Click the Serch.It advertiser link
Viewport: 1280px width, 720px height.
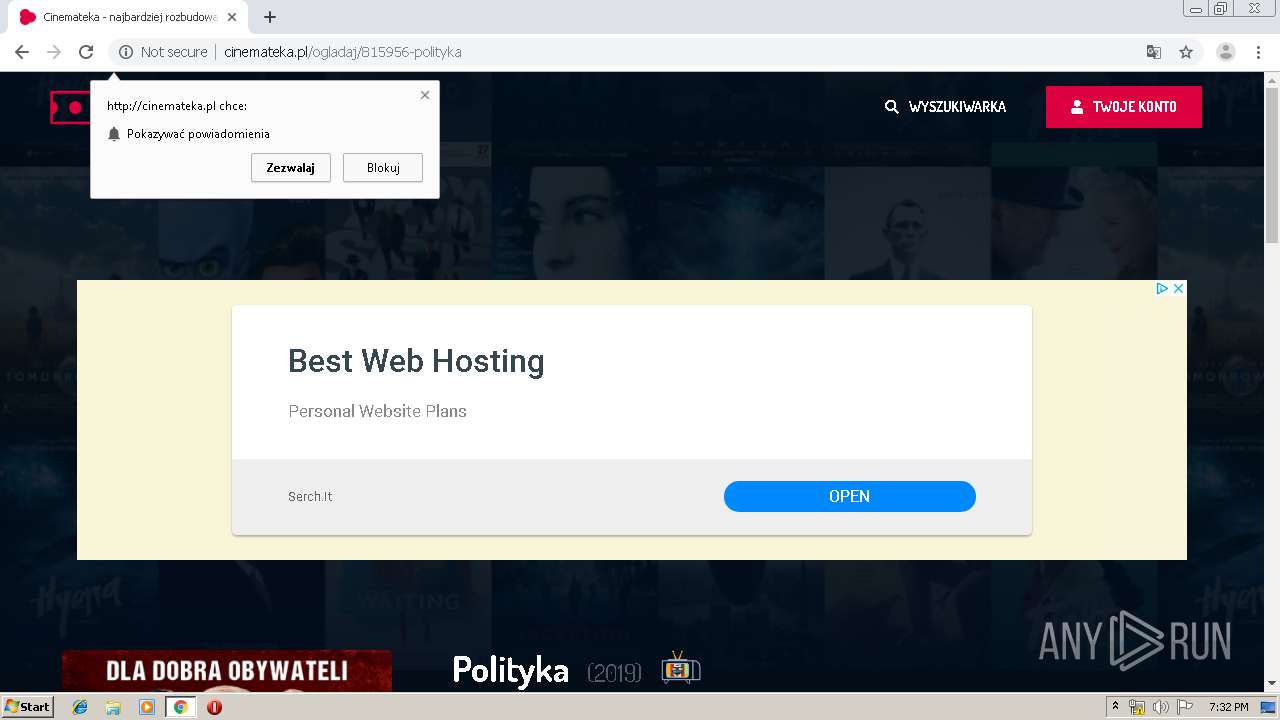(x=310, y=497)
